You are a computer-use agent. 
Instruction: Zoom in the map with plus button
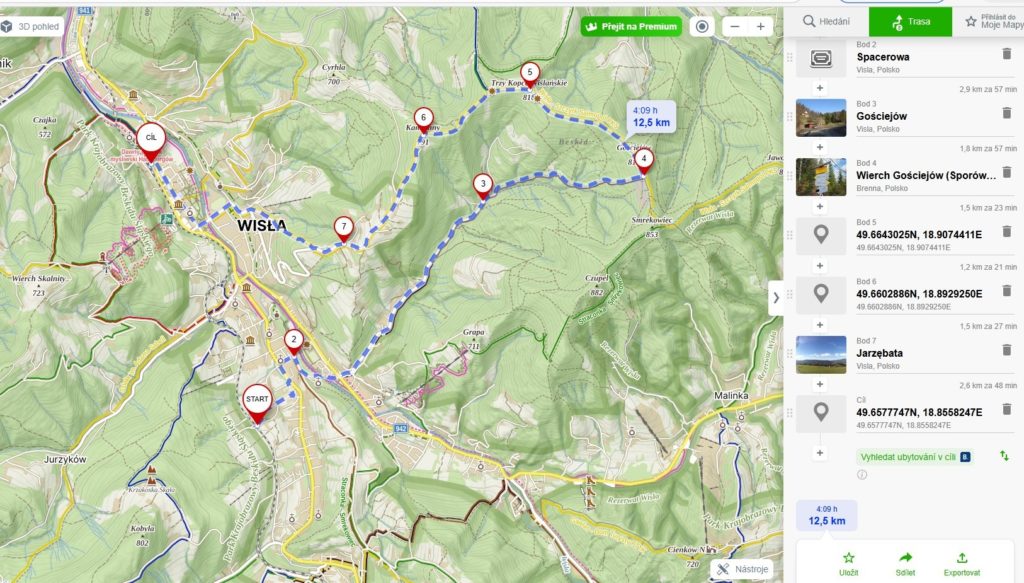coord(760,27)
